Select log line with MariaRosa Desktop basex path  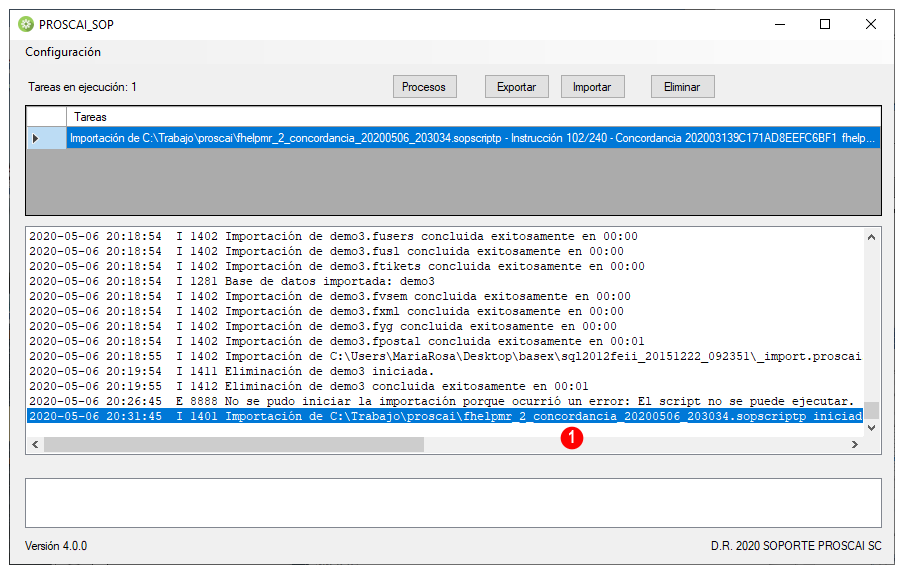445,356
